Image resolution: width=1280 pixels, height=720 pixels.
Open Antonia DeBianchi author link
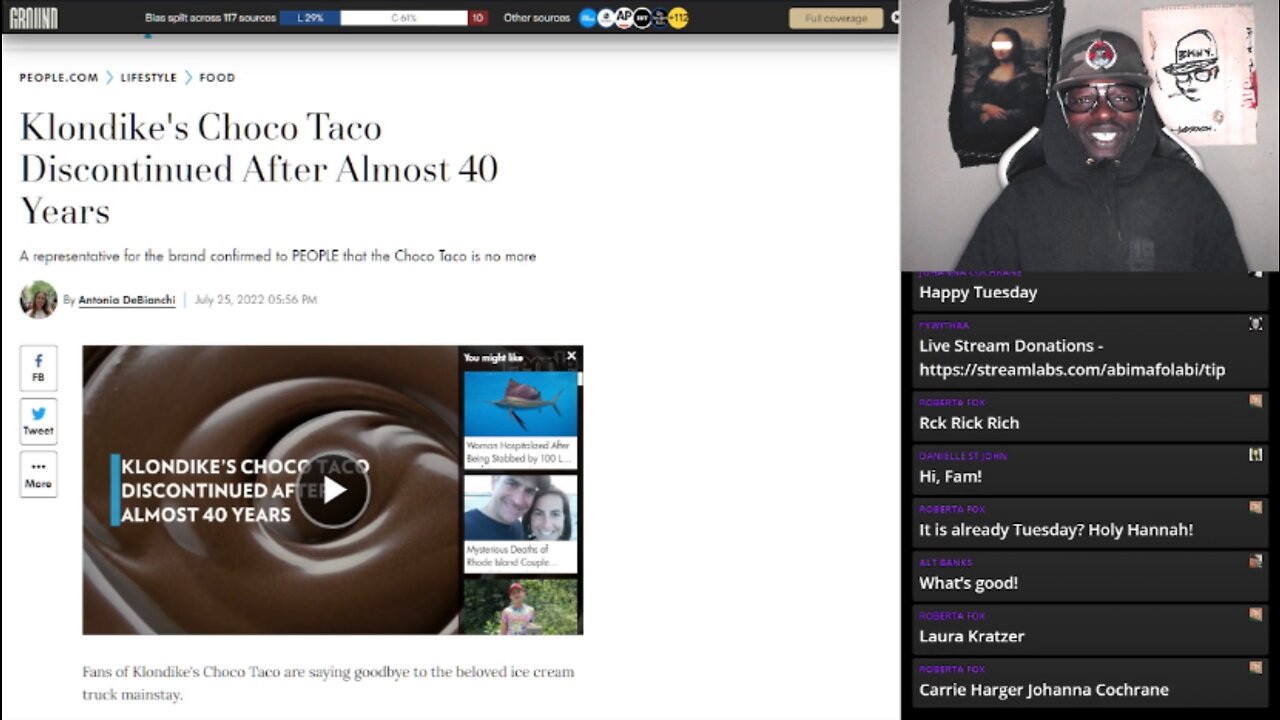click(x=127, y=300)
